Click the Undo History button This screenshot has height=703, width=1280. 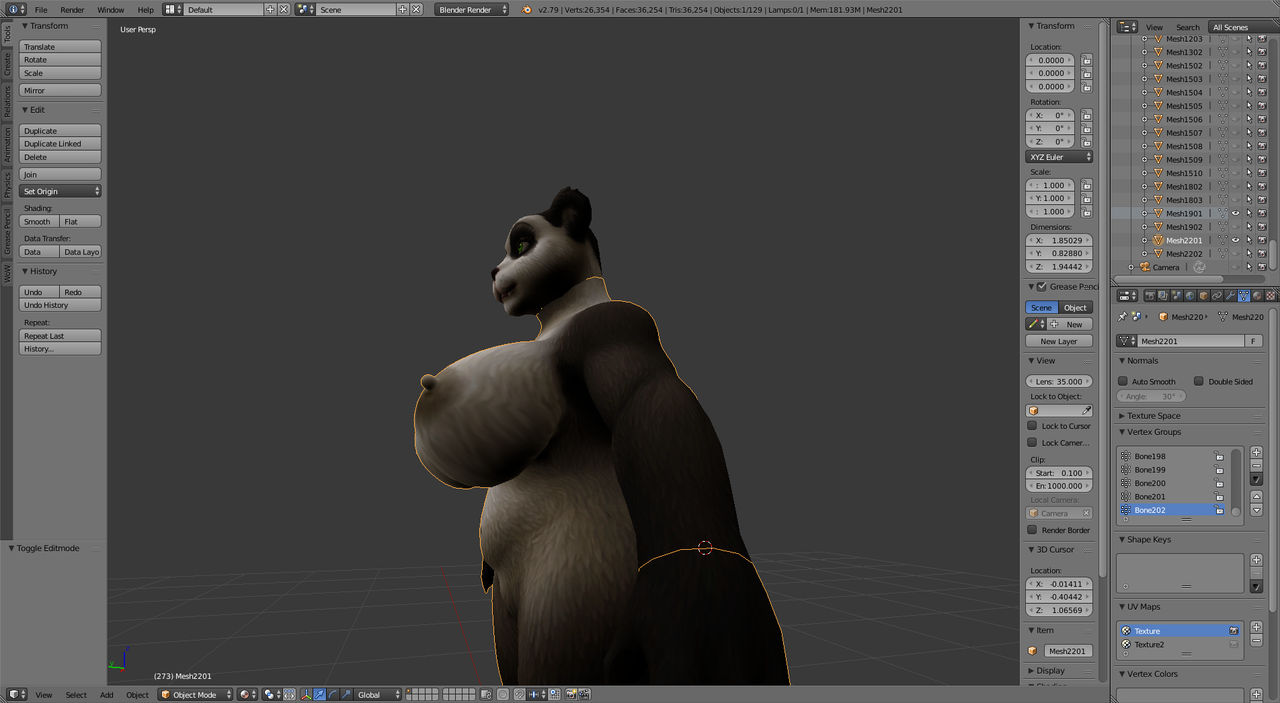point(60,305)
